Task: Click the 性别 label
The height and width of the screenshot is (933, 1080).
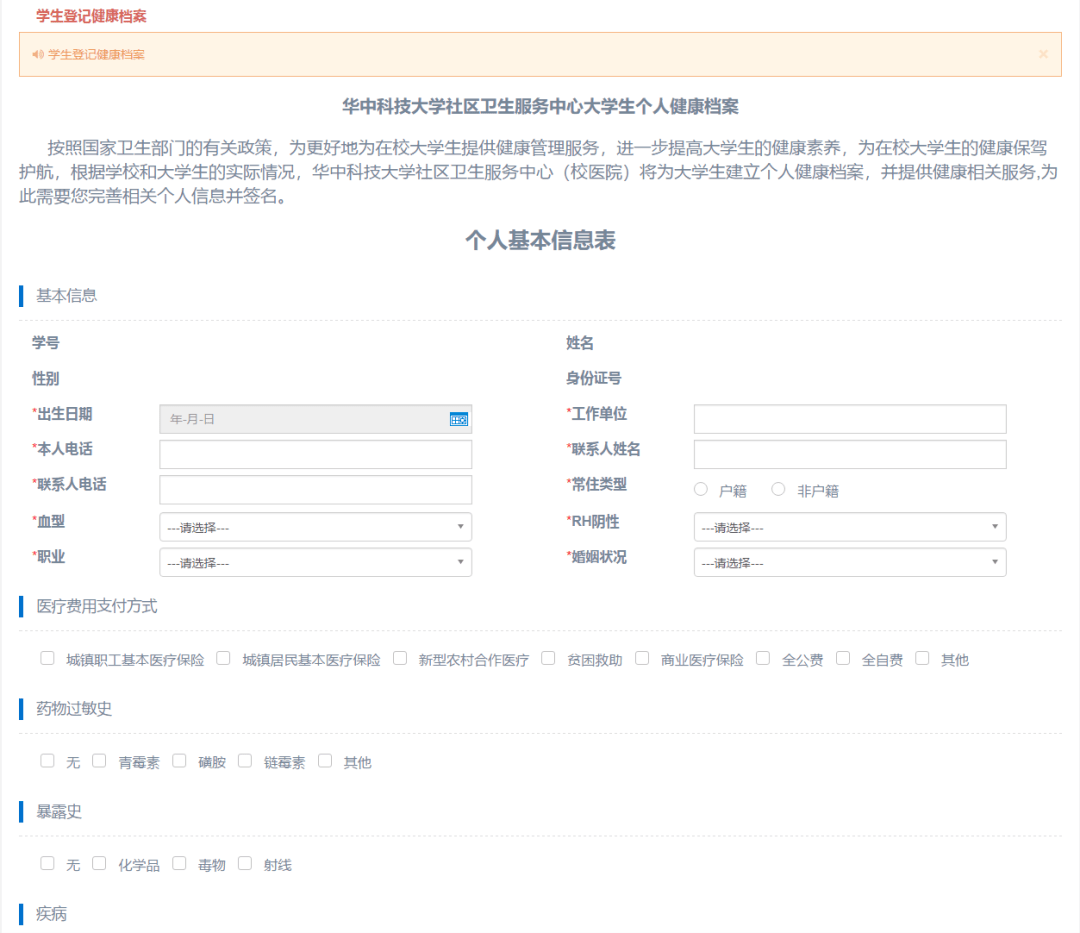Action: (45, 378)
